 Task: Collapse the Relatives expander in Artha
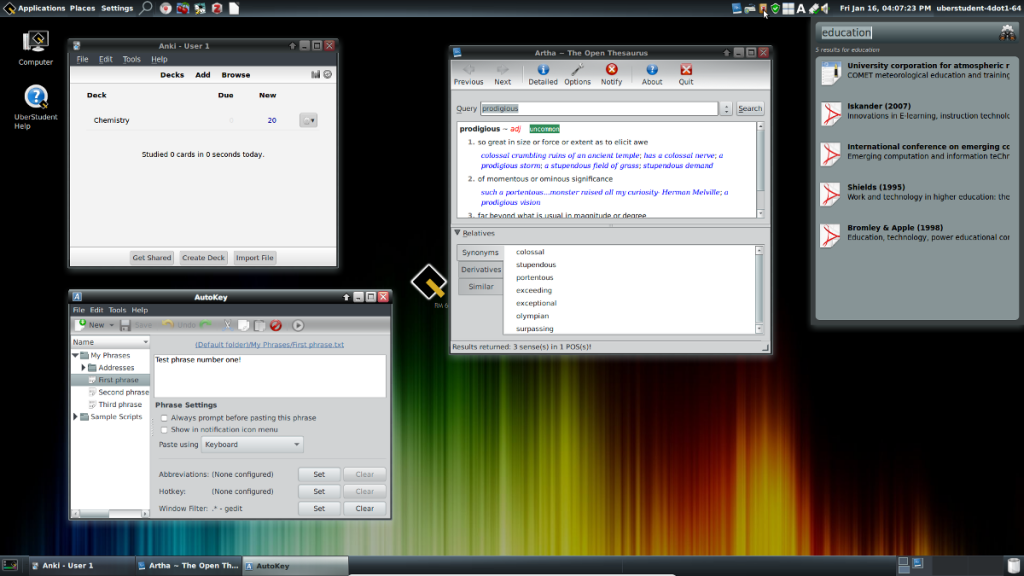[457, 233]
